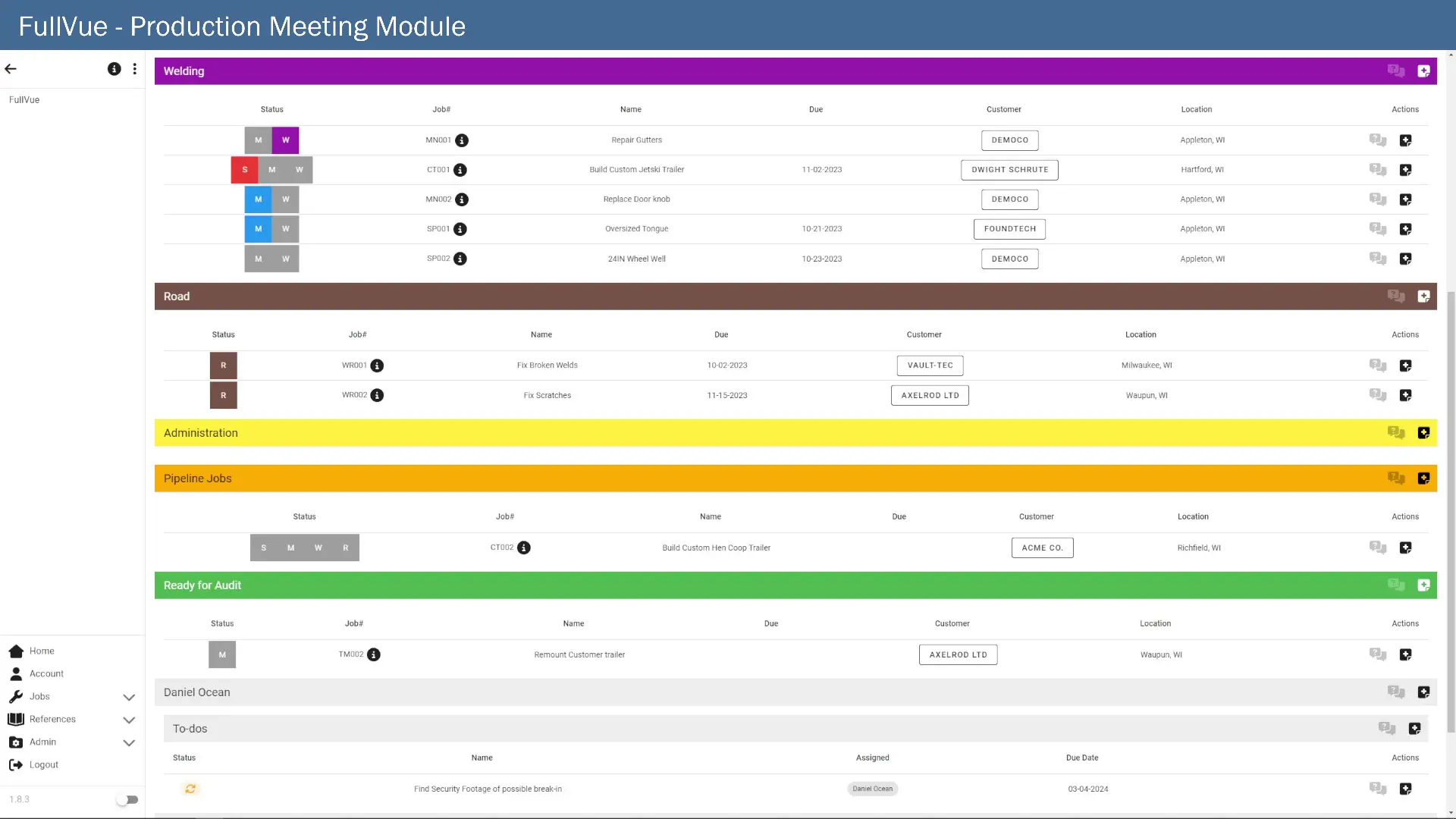Image resolution: width=1456 pixels, height=819 pixels.
Task: Add note to Build Custom Jetski Trailer row
Action: click(1405, 170)
